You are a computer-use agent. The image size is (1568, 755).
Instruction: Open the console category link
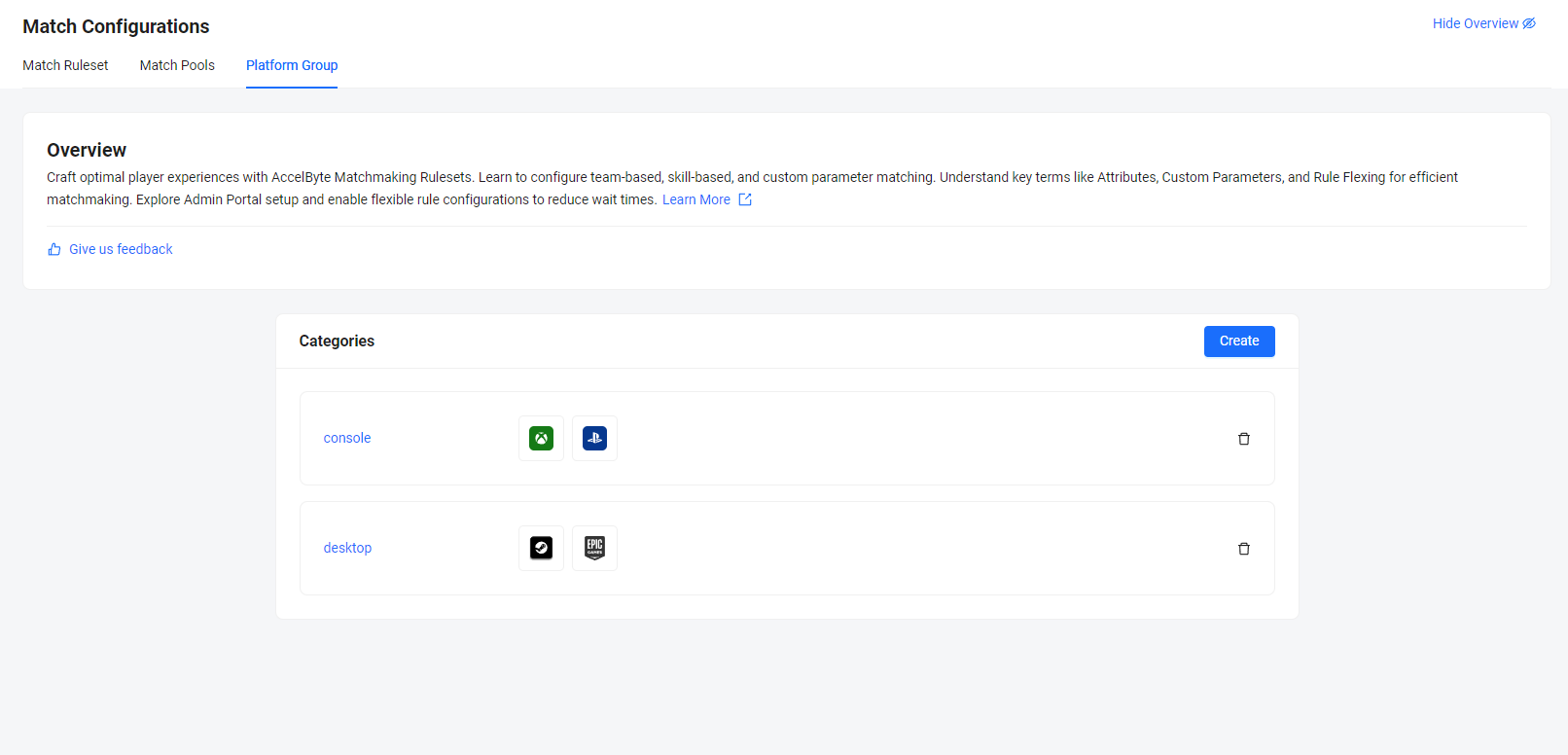coord(347,438)
